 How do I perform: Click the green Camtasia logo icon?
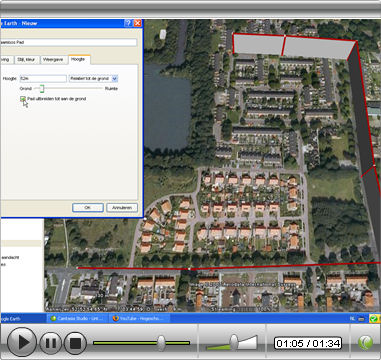(365, 343)
